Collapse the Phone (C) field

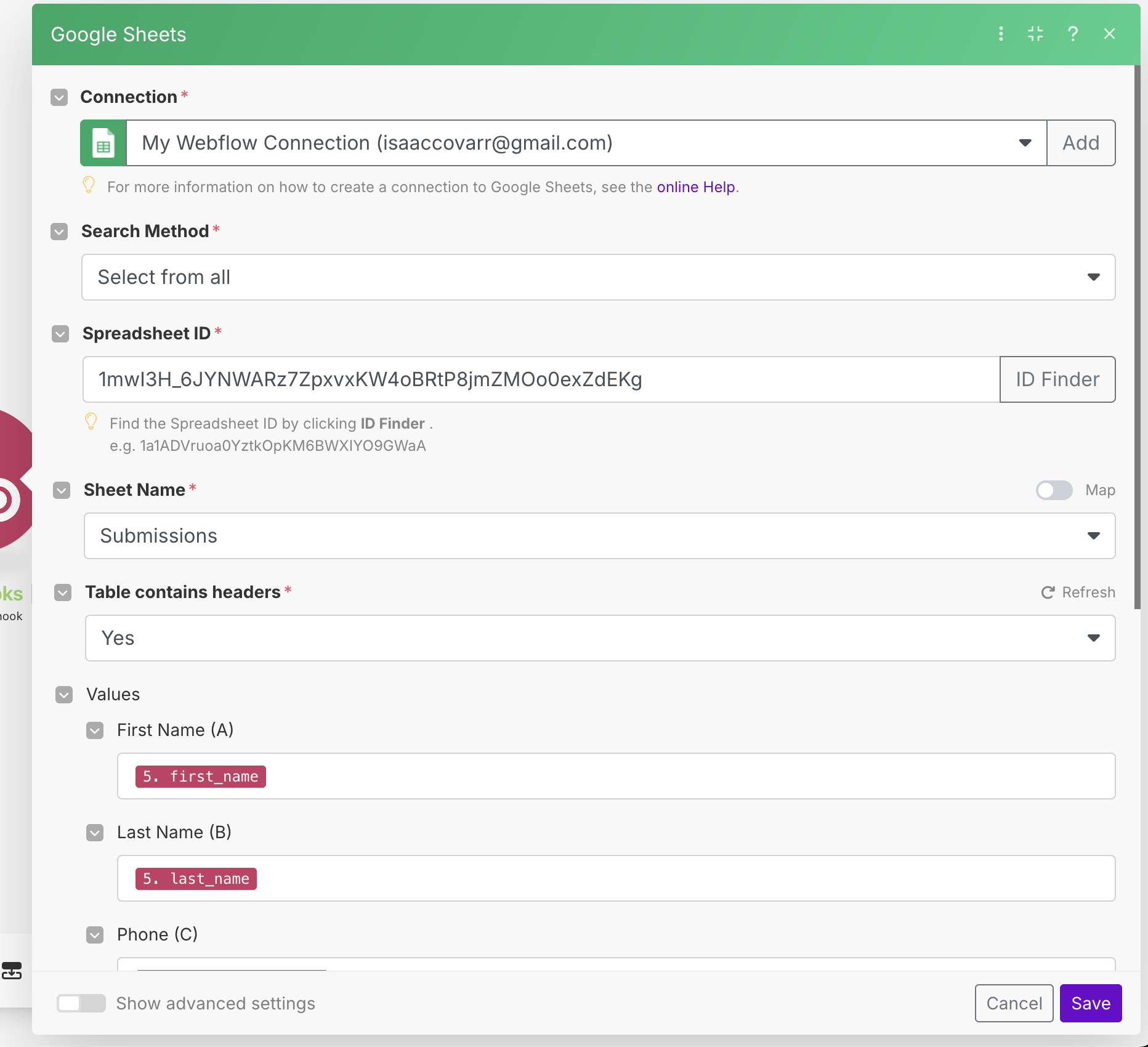coord(95,935)
